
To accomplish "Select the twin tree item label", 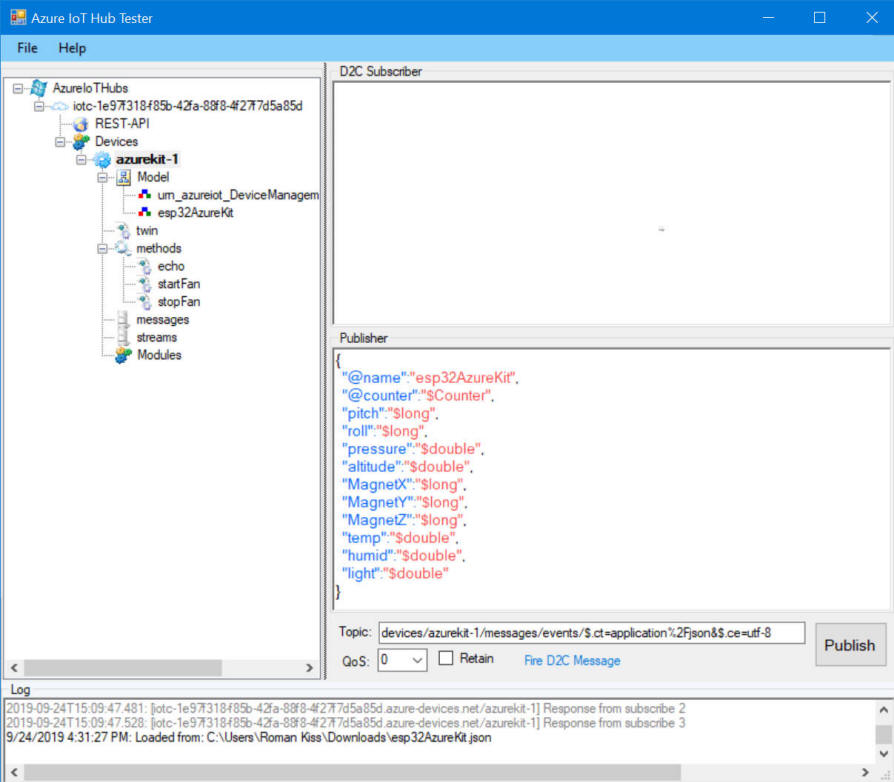I will tap(147, 230).
